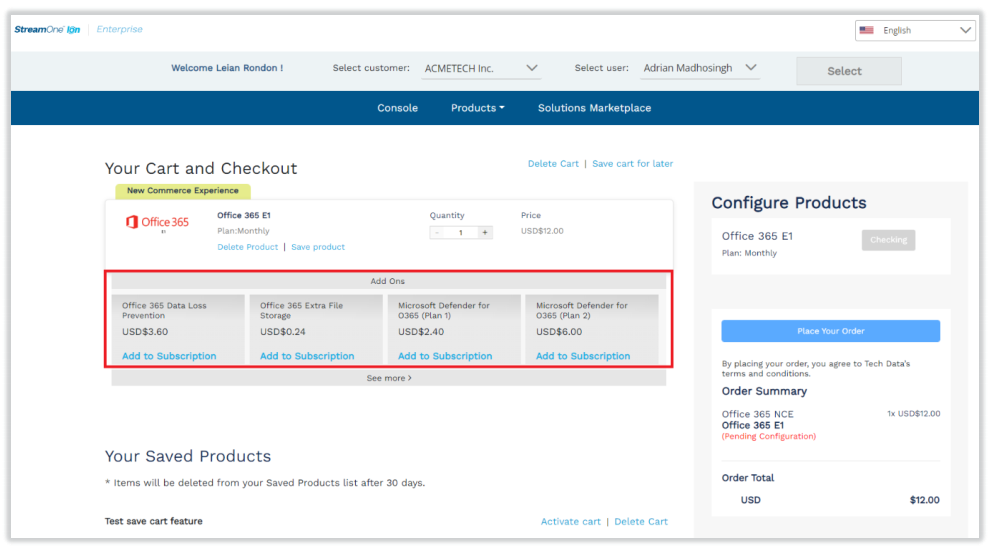Activate the saved cart
This screenshot has width=988, height=547.
click(570, 522)
